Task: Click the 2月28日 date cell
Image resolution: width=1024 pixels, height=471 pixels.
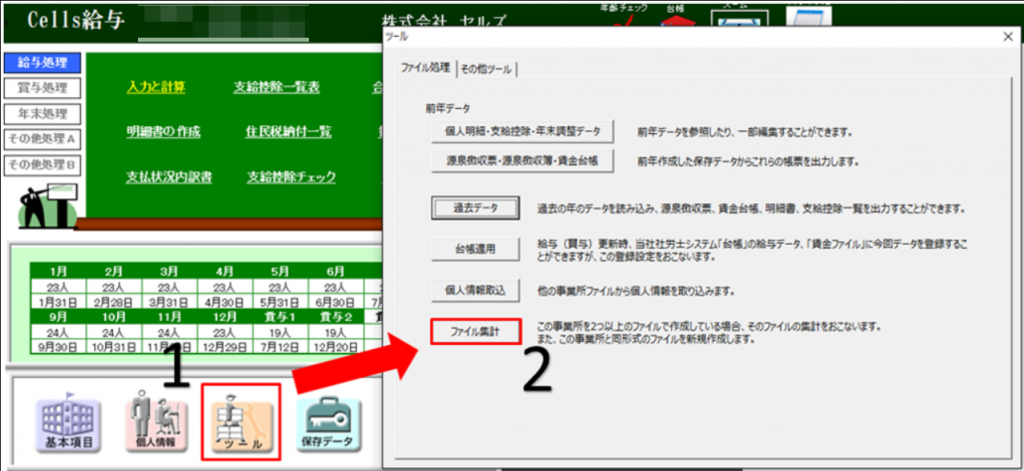Action: (113, 302)
